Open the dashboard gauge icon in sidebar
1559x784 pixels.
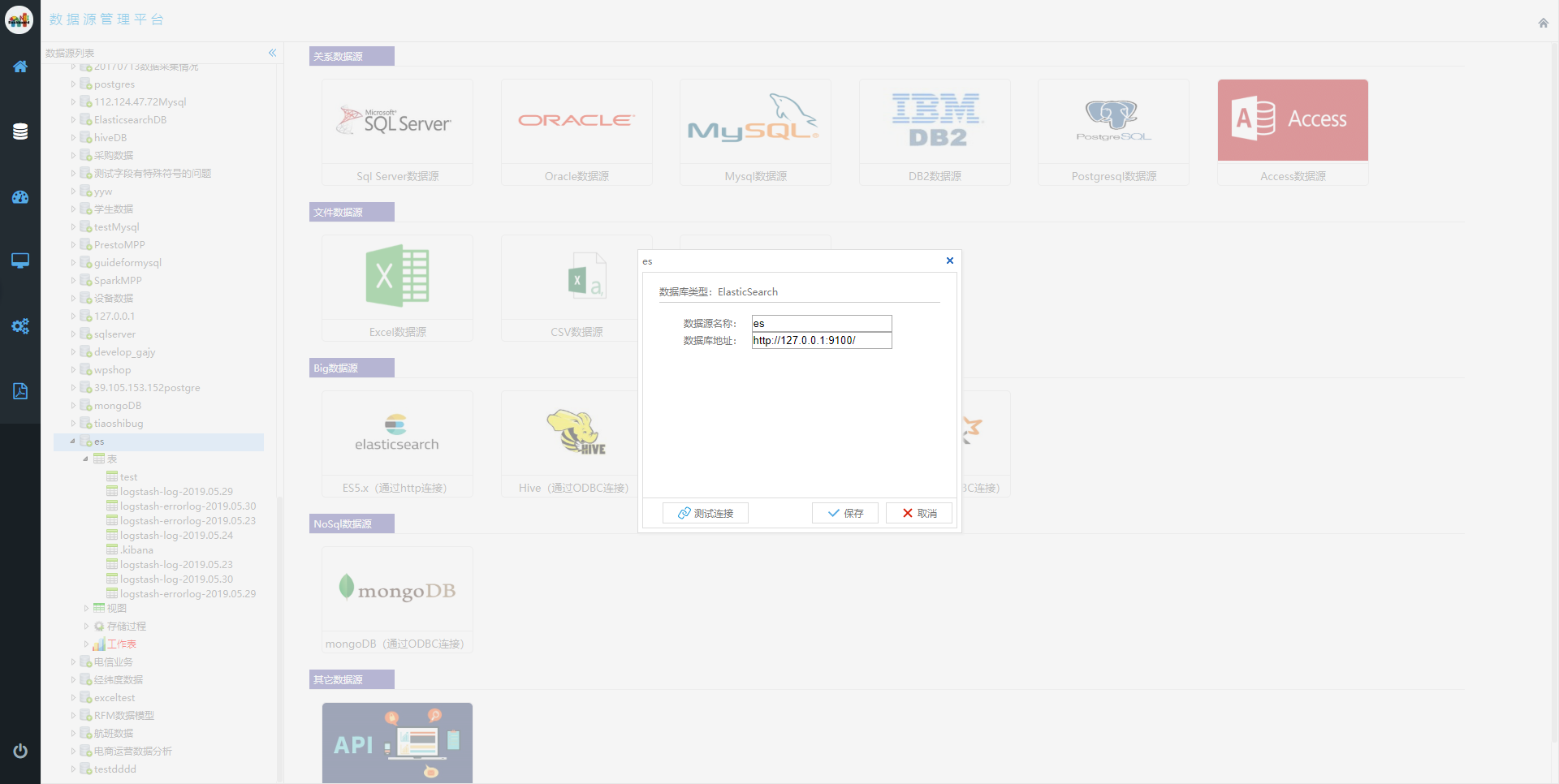click(20, 197)
